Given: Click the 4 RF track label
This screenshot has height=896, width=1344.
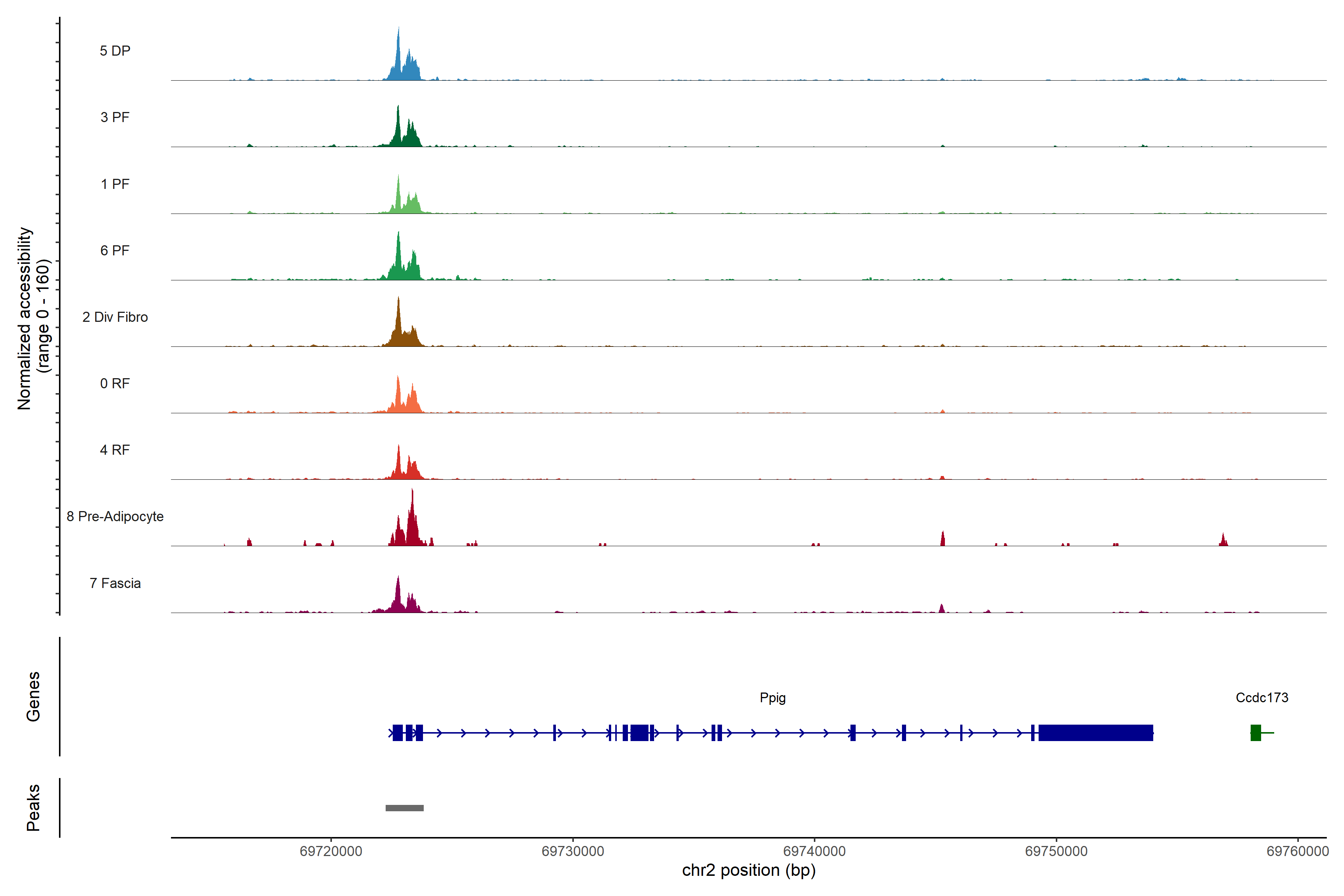Looking at the screenshot, I should (115, 450).
